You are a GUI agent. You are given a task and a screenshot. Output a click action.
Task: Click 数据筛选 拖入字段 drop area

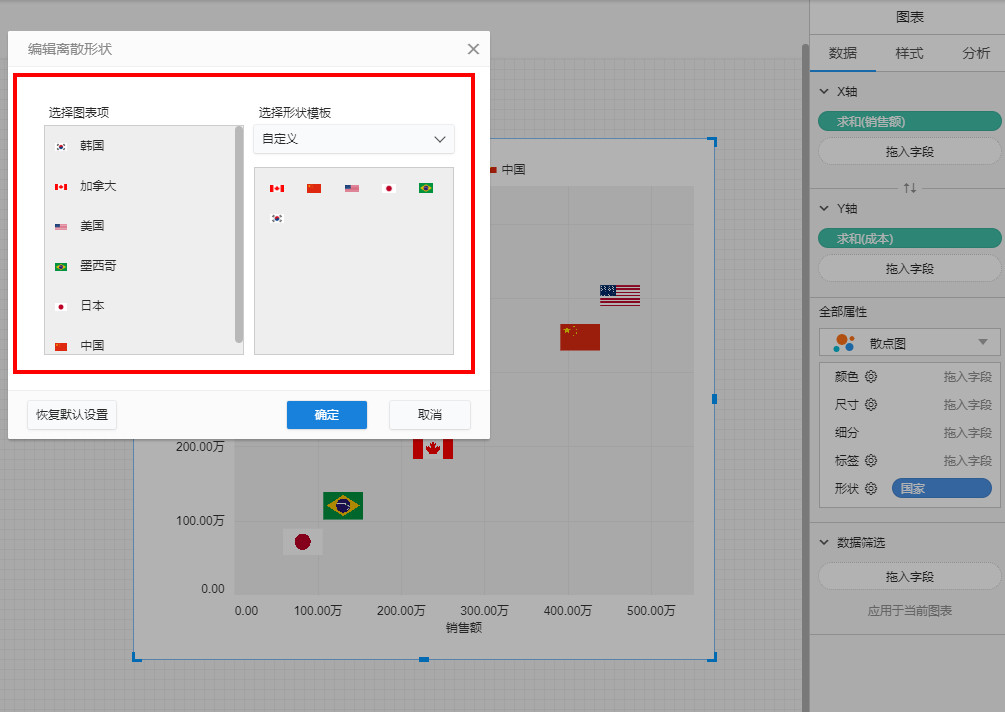point(909,577)
